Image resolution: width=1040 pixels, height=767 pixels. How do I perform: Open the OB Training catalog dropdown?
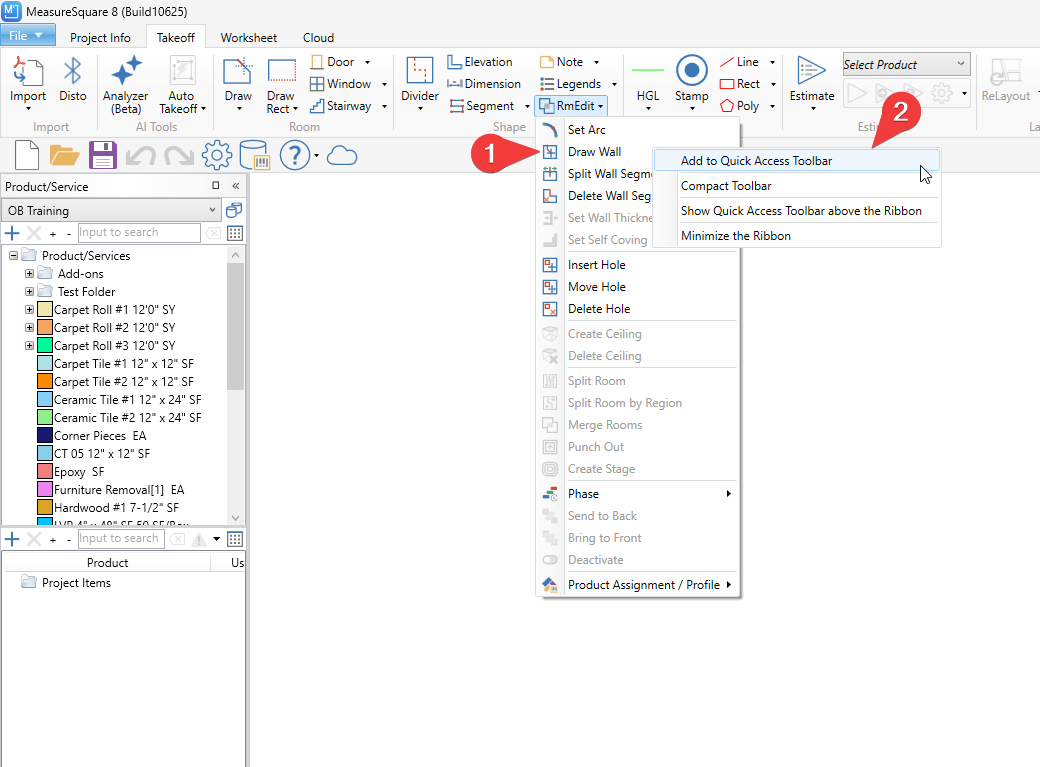pos(111,210)
